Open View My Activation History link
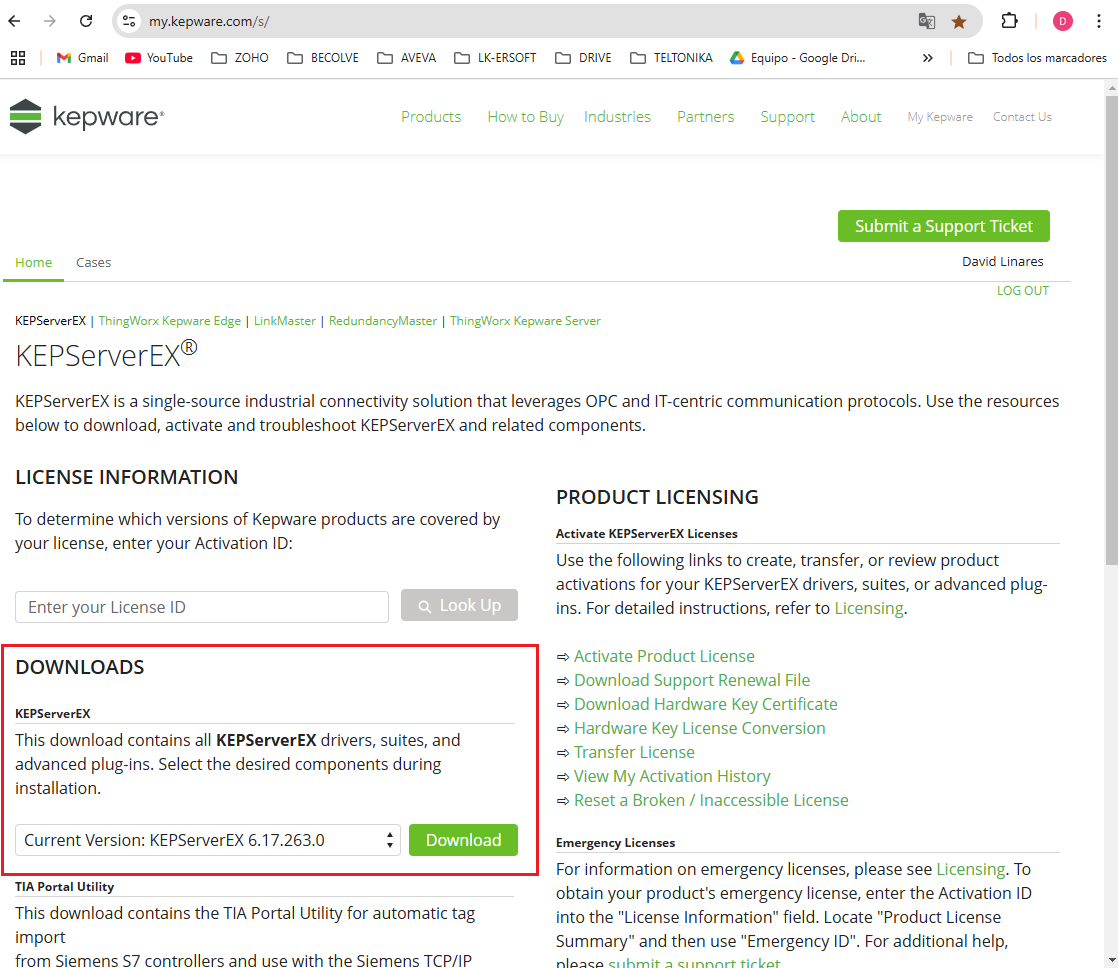The width and height of the screenshot is (1118, 968). click(672, 776)
